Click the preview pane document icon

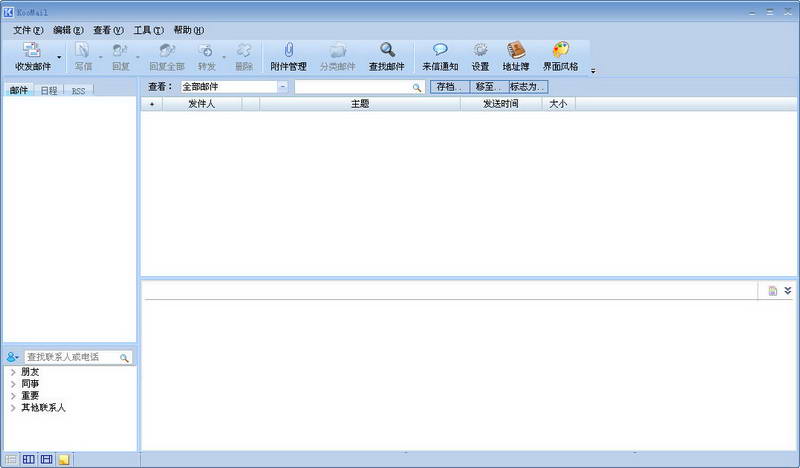(773, 291)
